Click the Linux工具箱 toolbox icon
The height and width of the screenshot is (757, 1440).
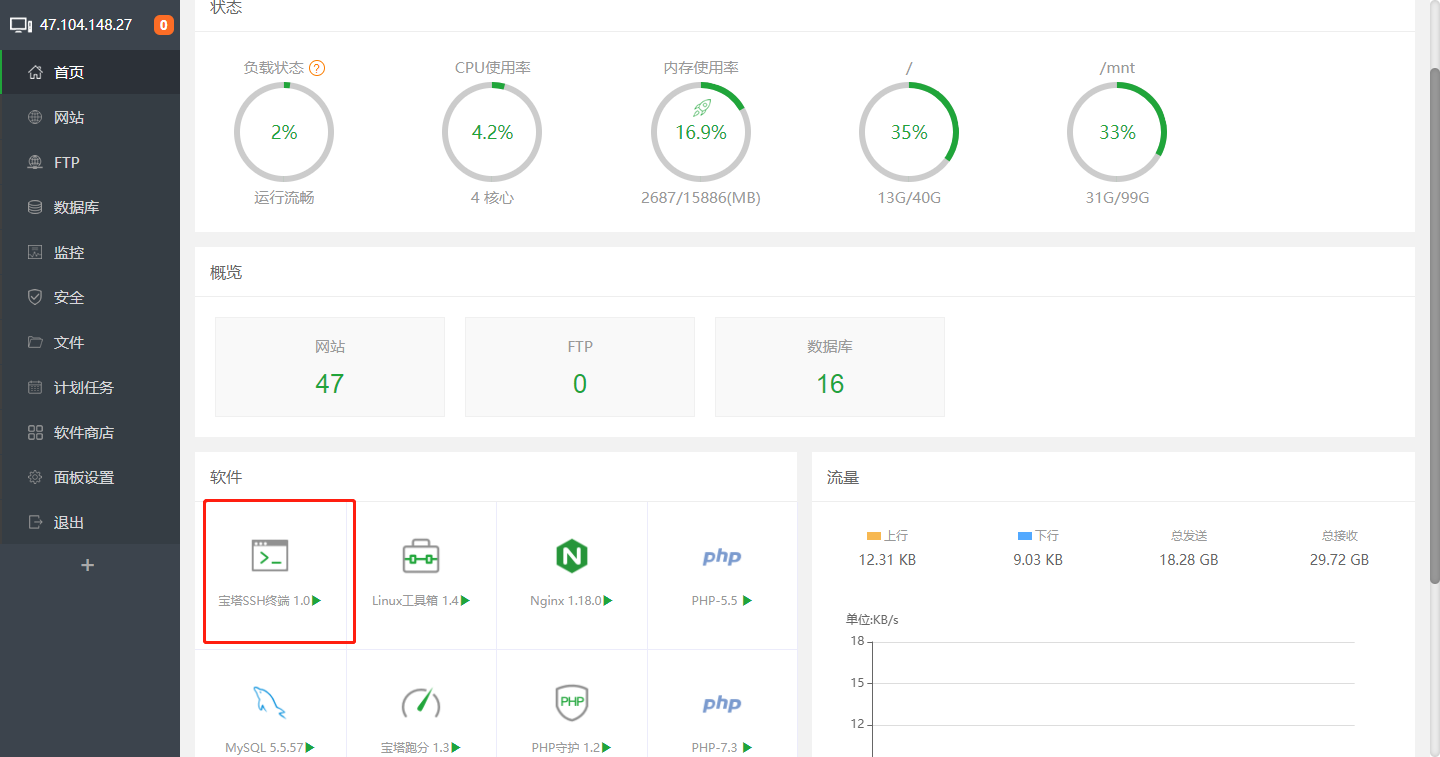point(421,556)
